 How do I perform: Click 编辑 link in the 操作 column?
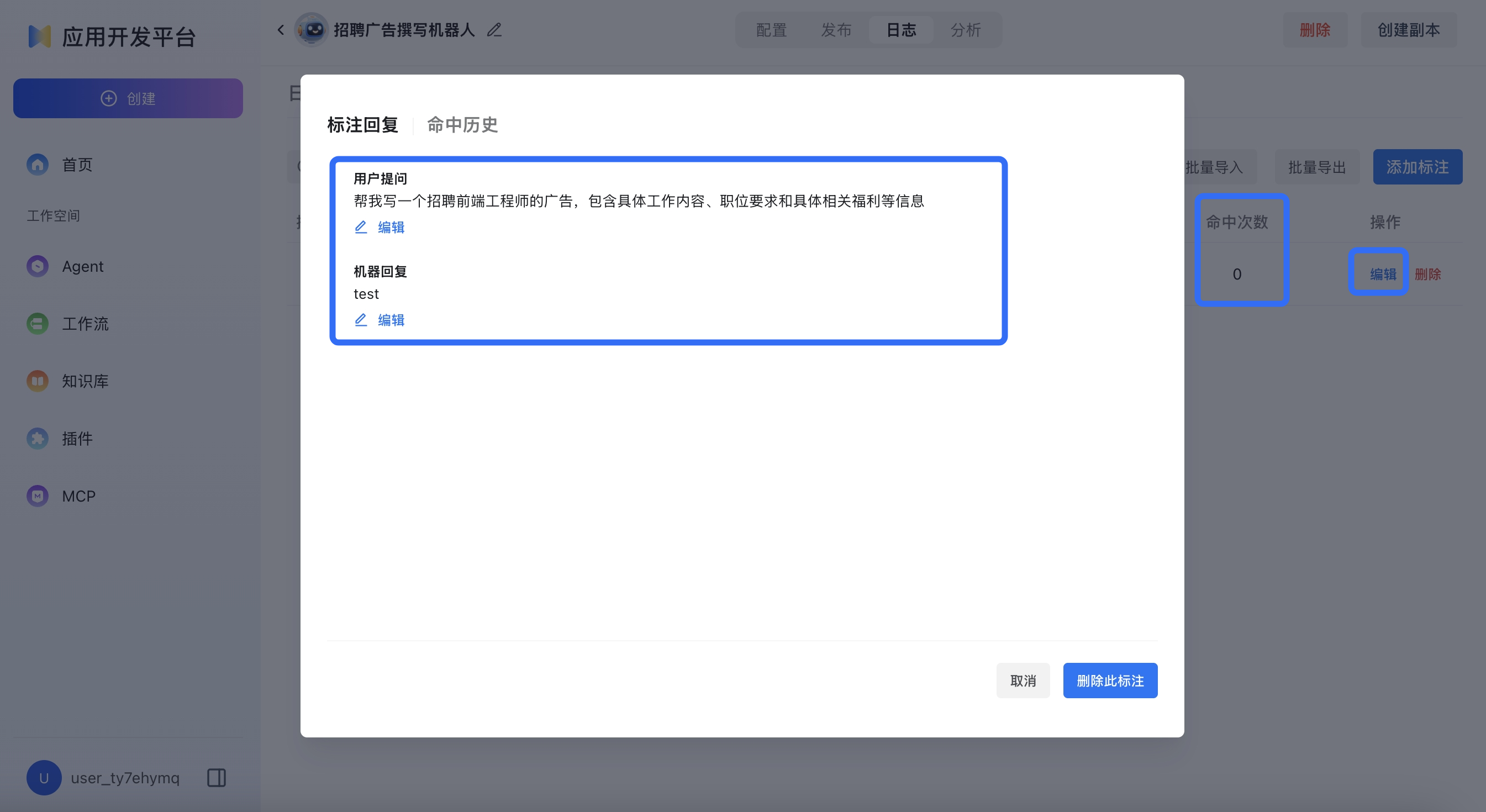[x=1380, y=274]
